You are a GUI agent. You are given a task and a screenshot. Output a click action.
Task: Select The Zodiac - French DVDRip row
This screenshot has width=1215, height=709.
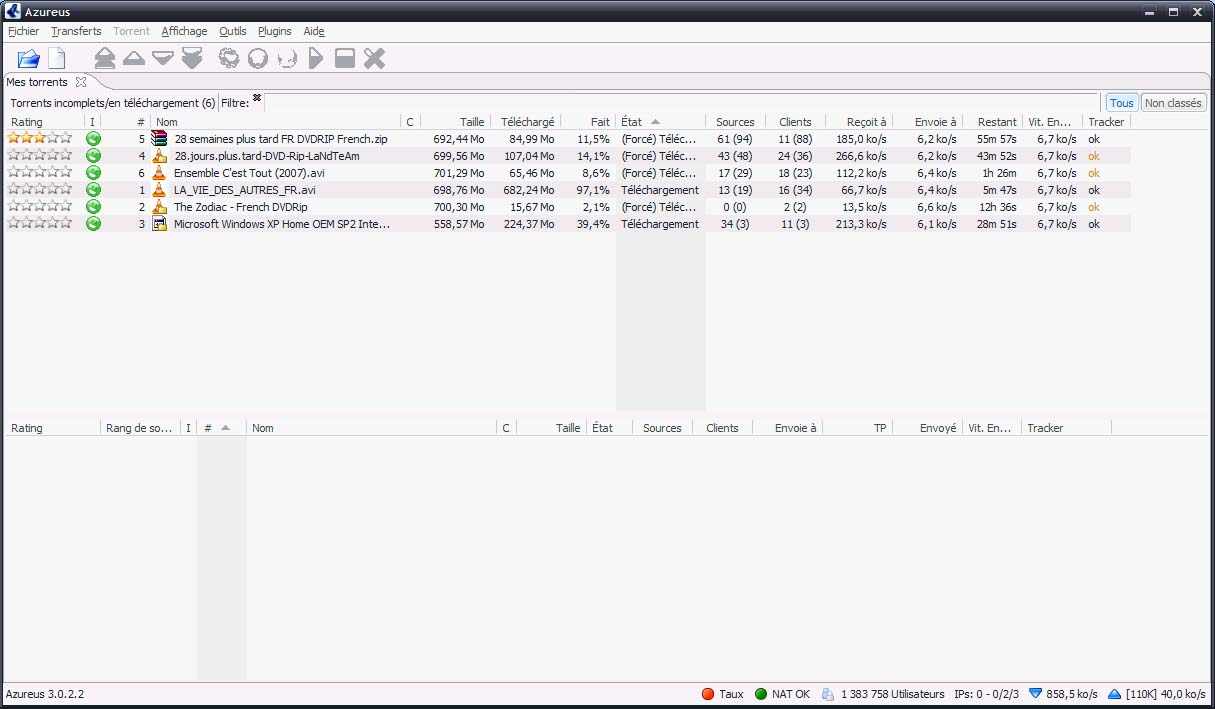coord(568,207)
